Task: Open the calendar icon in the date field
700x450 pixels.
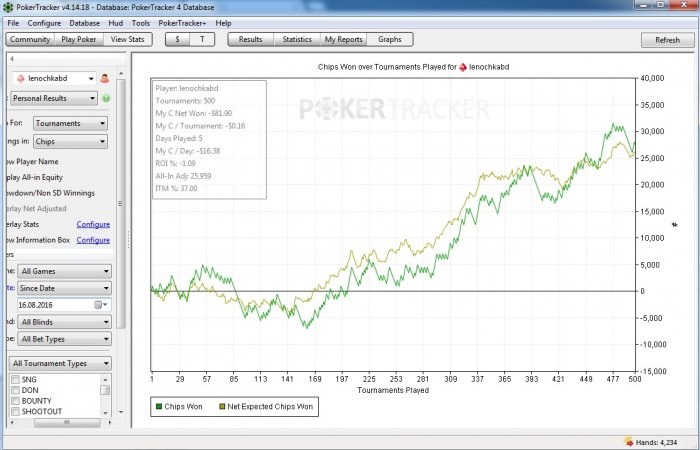Action: [98, 305]
